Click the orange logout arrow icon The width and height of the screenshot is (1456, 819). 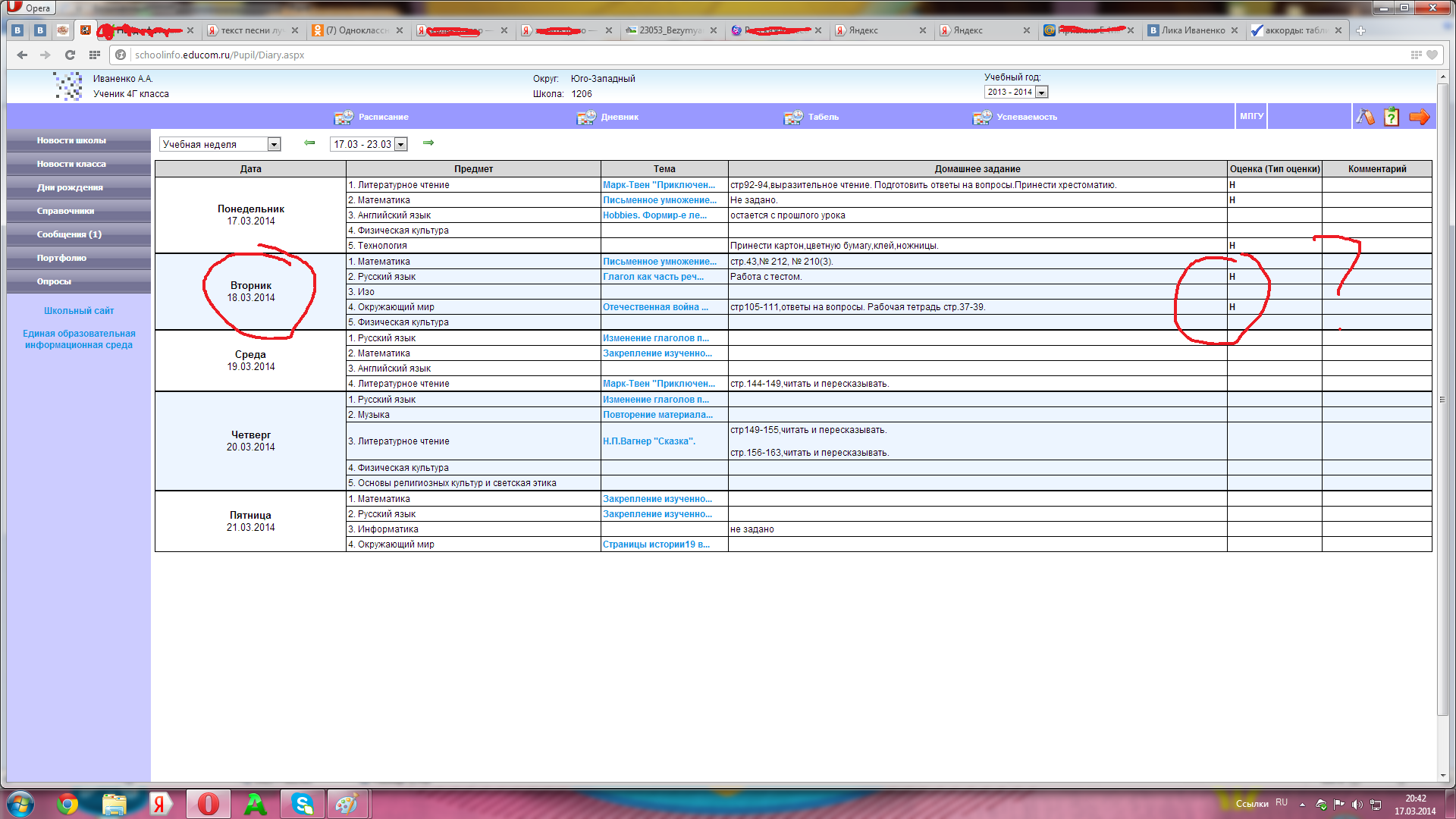[x=1419, y=117]
